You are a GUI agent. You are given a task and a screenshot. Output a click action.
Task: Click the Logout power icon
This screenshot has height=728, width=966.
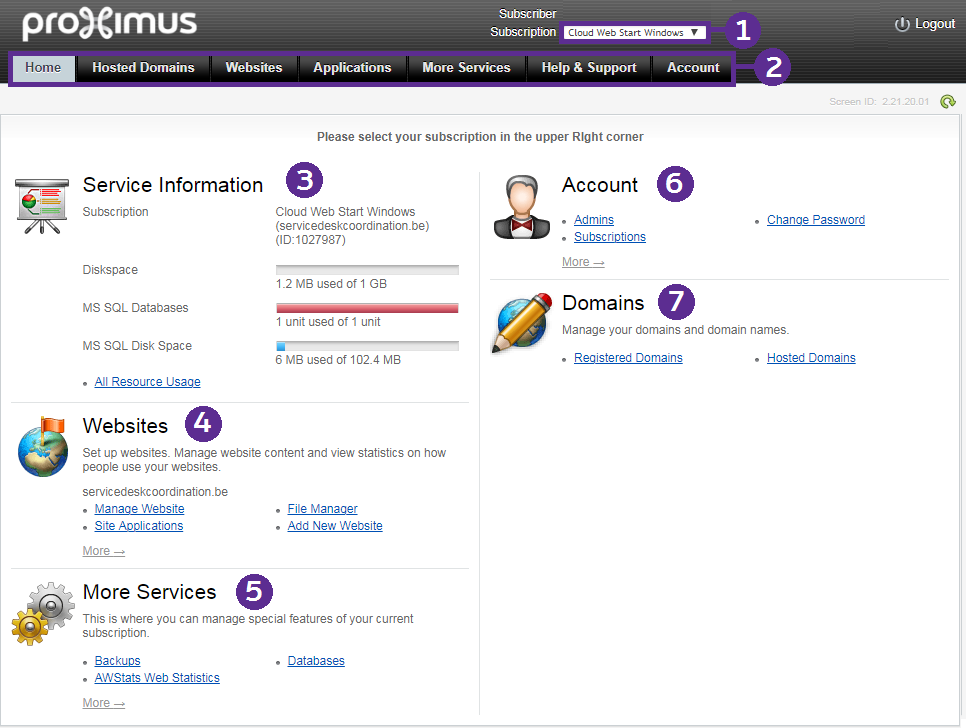[x=902, y=24]
